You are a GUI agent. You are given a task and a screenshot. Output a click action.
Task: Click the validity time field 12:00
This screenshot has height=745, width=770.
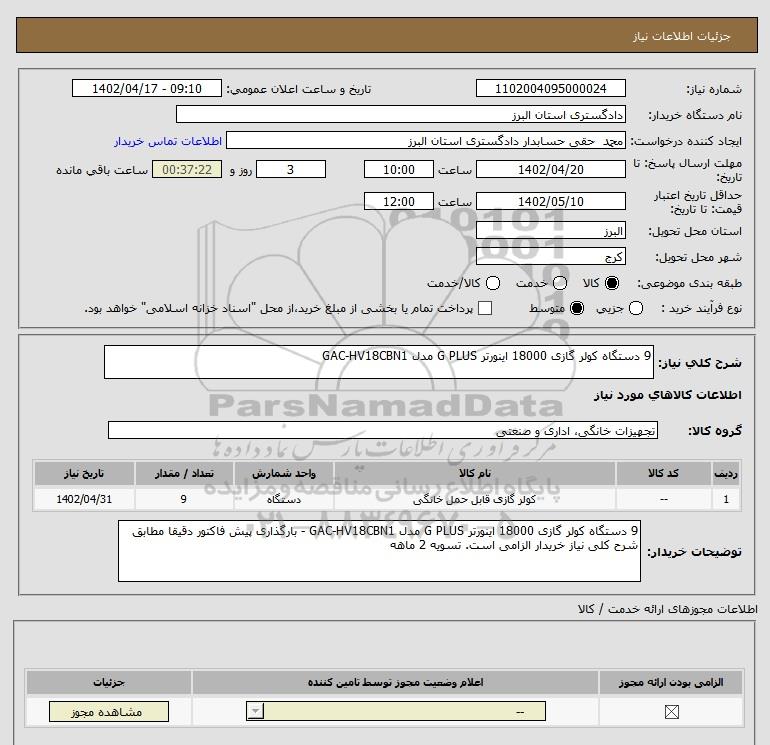click(399, 201)
